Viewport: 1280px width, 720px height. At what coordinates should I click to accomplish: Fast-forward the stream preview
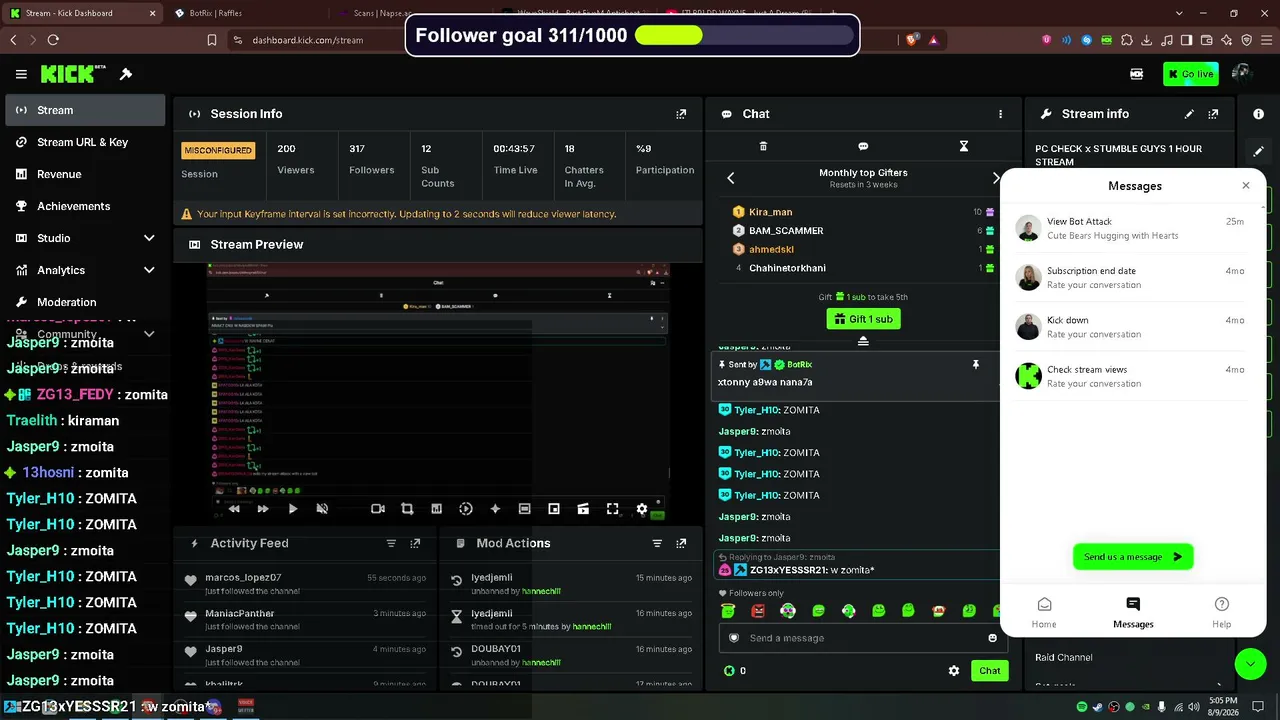click(263, 509)
